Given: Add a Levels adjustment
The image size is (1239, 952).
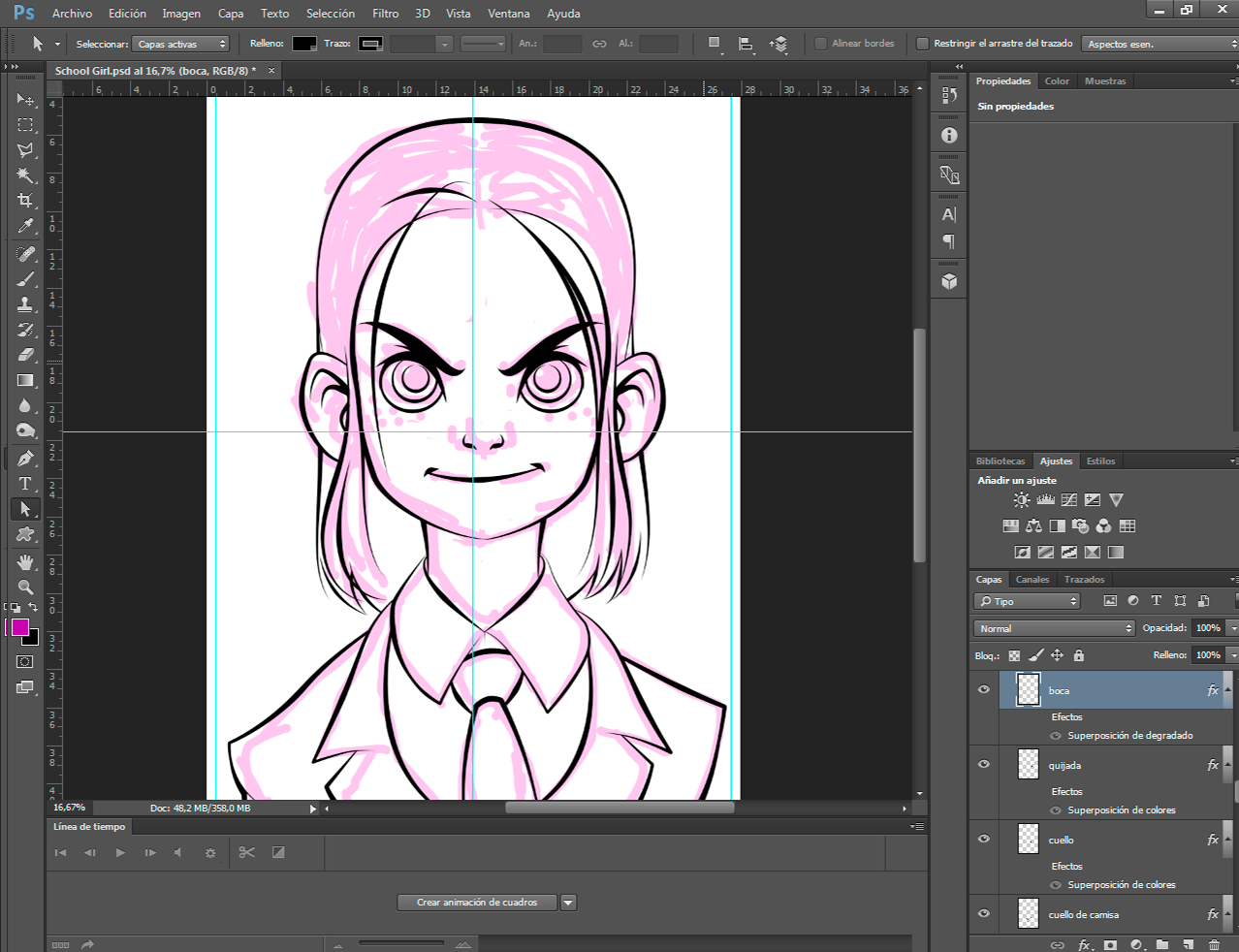Looking at the screenshot, I should pos(1045,500).
